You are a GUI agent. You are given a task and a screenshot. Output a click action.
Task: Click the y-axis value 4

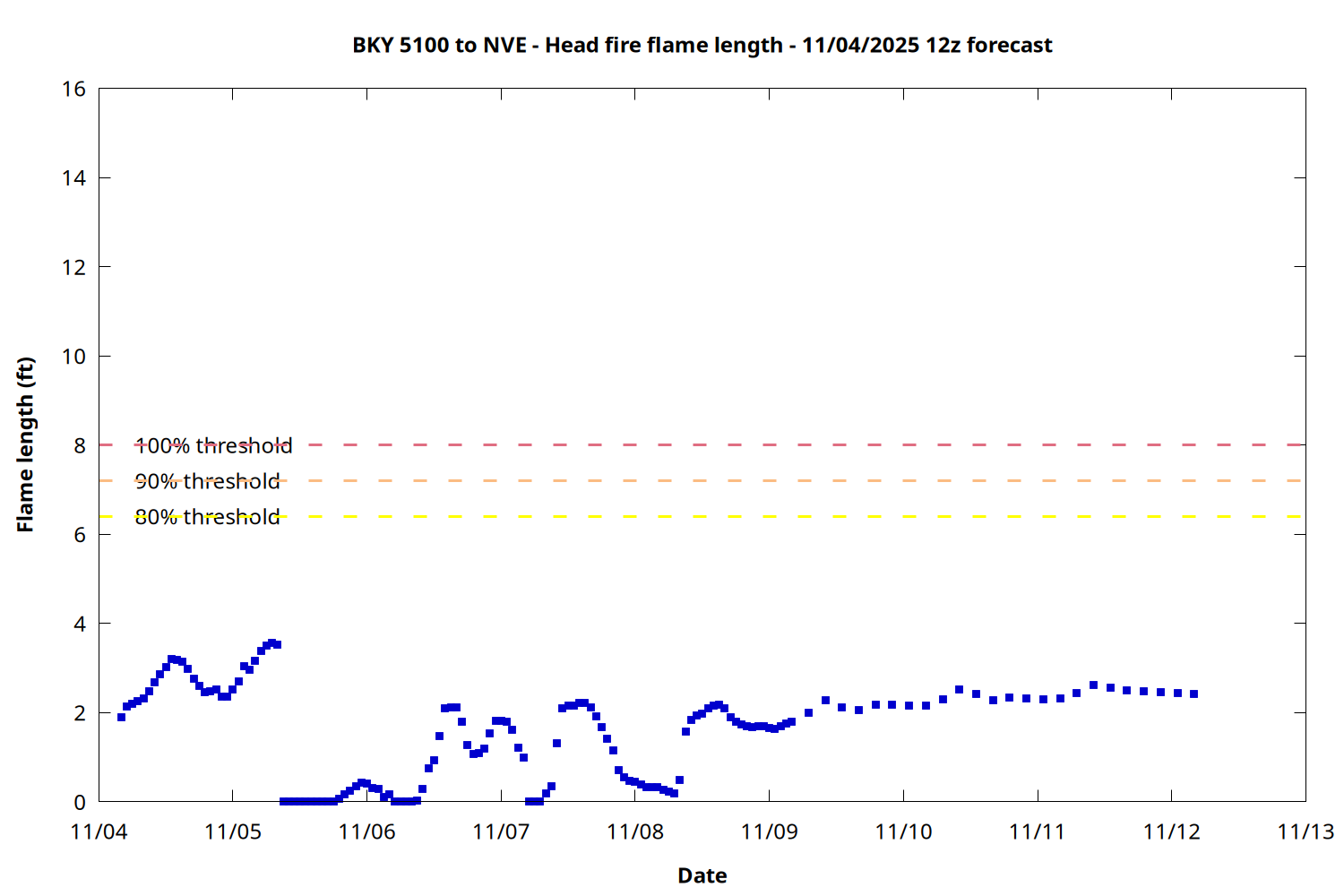click(x=80, y=624)
